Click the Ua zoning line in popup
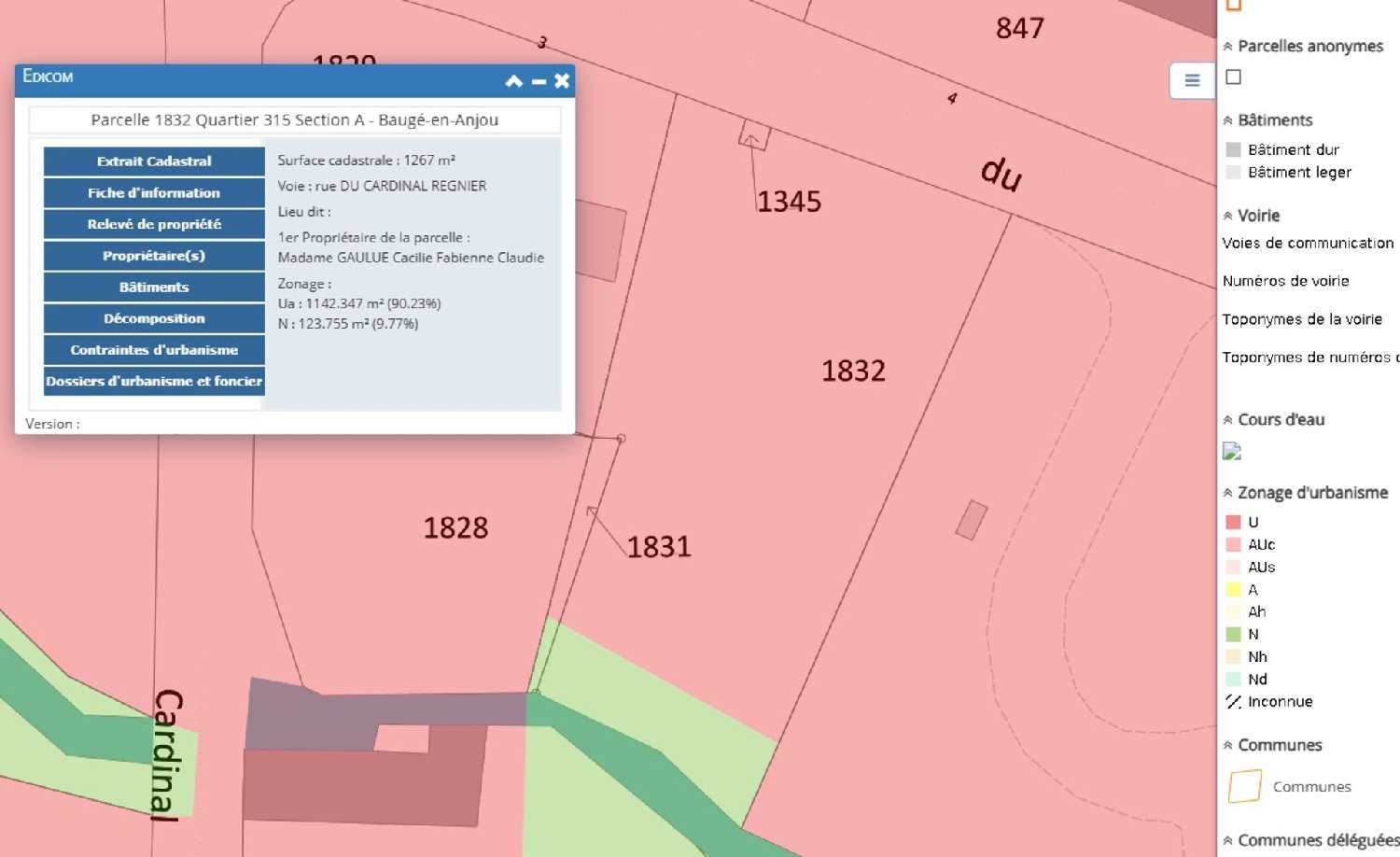Screen dimensions: 1400x857 (359, 303)
